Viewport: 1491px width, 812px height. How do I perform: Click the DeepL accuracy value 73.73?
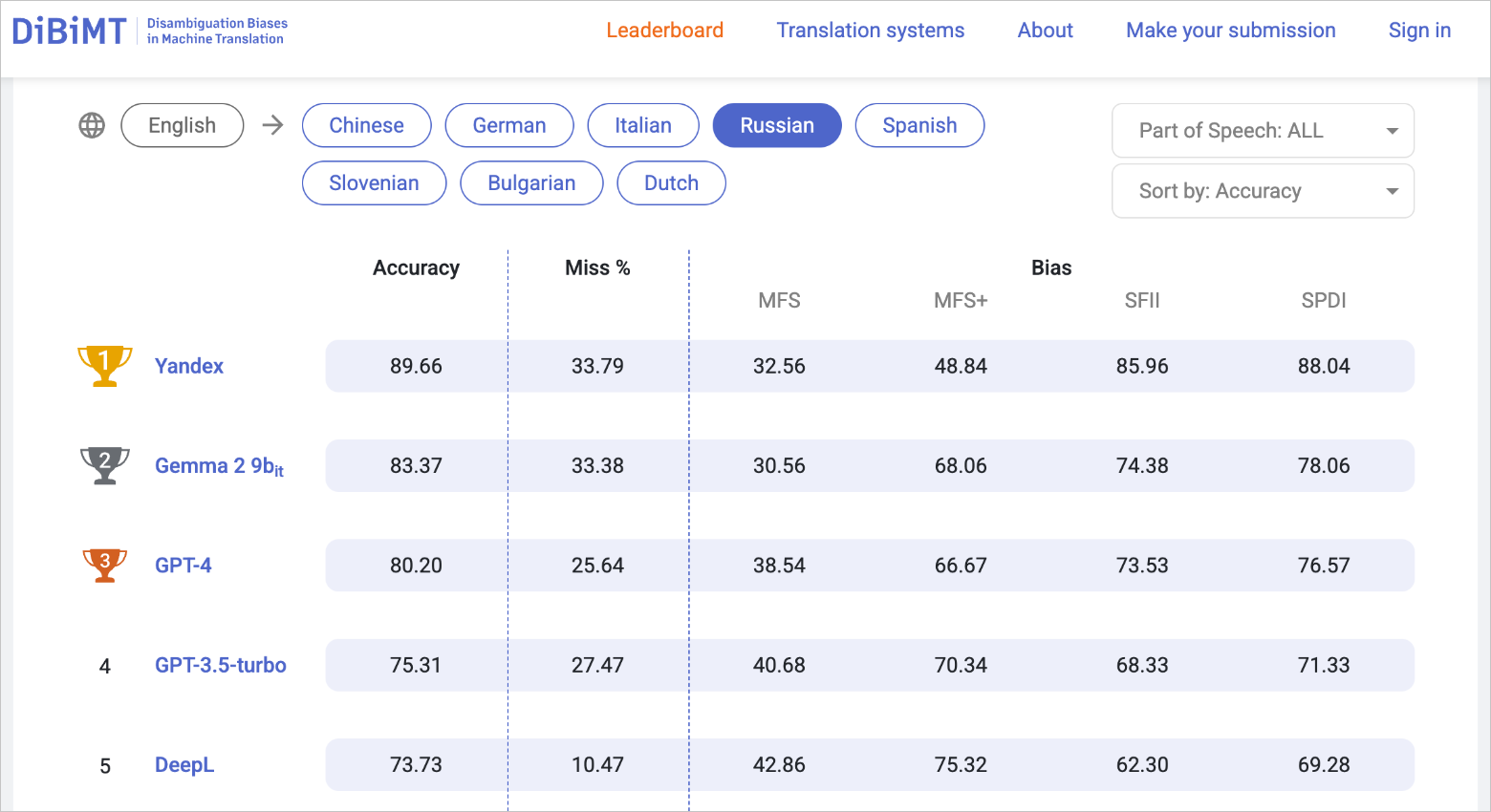pos(416,764)
